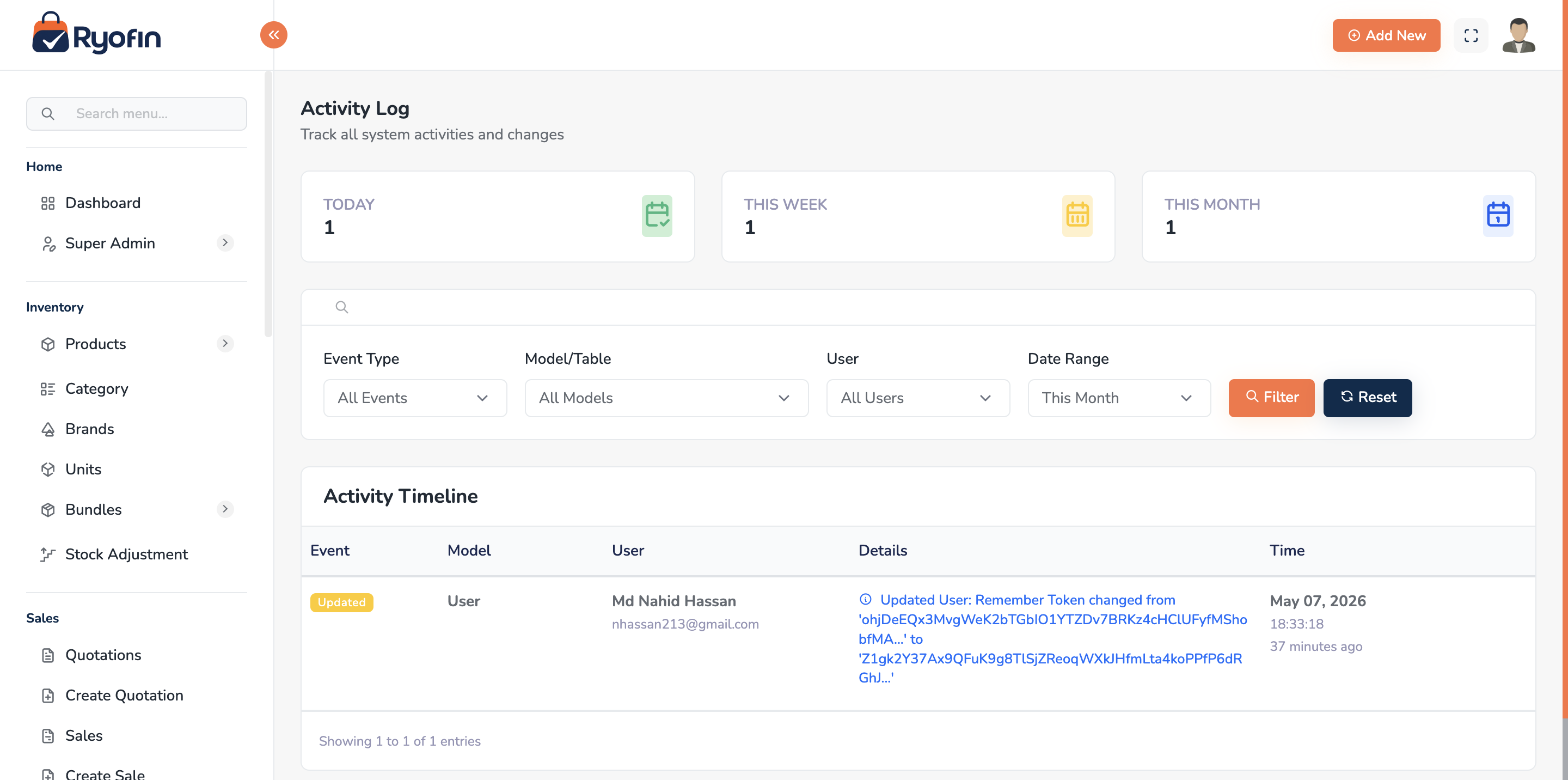Click the TODAY stat card label
This screenshot has height=780, width=1568.
click(x=348, y=204)
